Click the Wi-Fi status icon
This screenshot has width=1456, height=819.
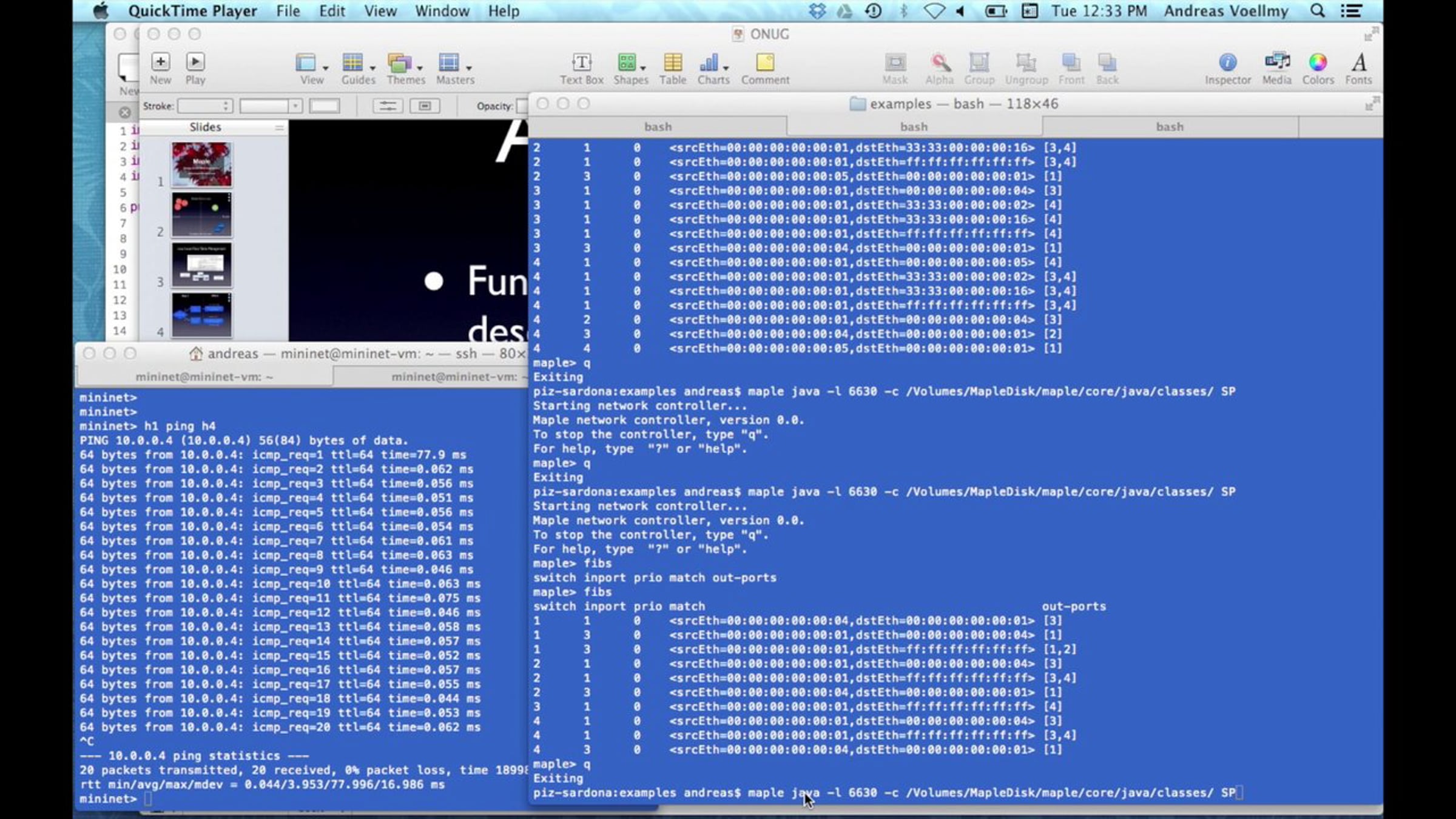click(934, 11)
